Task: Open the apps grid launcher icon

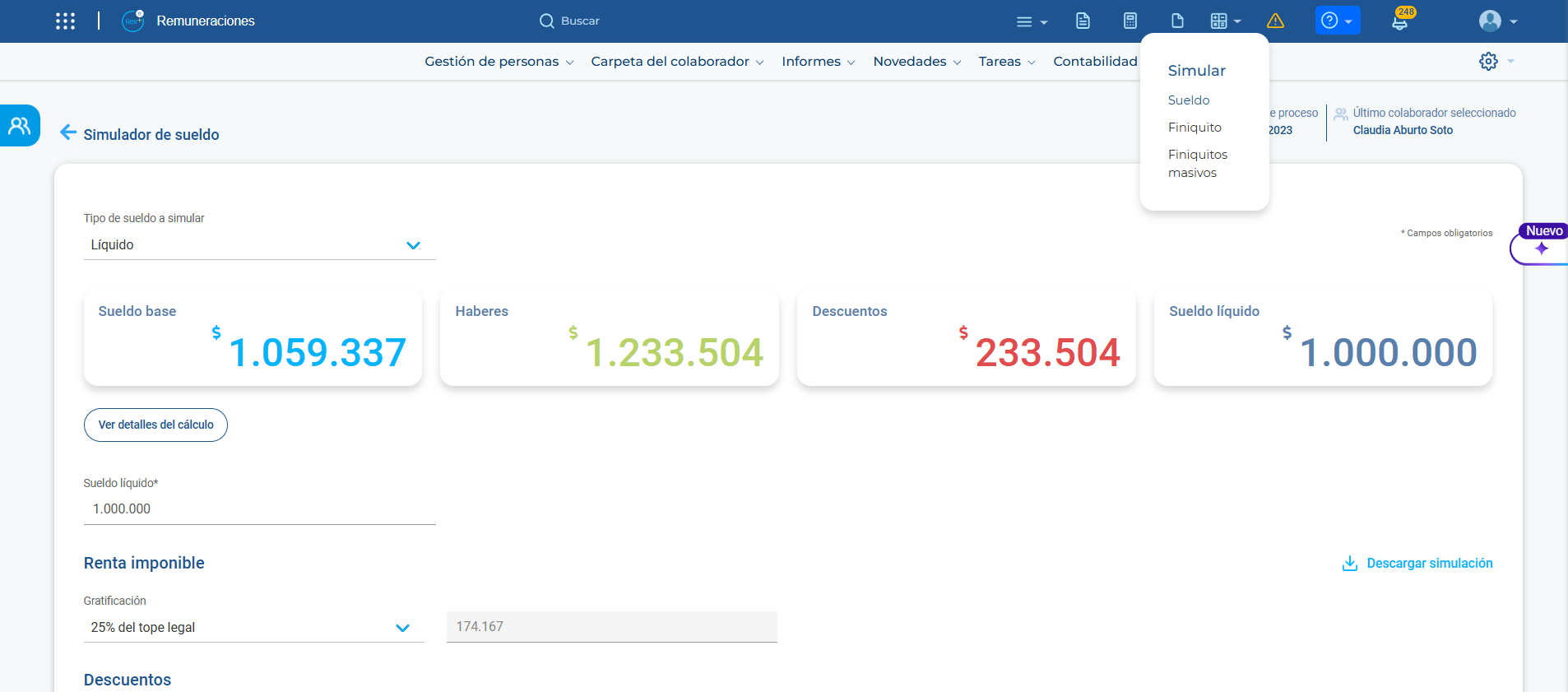Action: [65, 21]
